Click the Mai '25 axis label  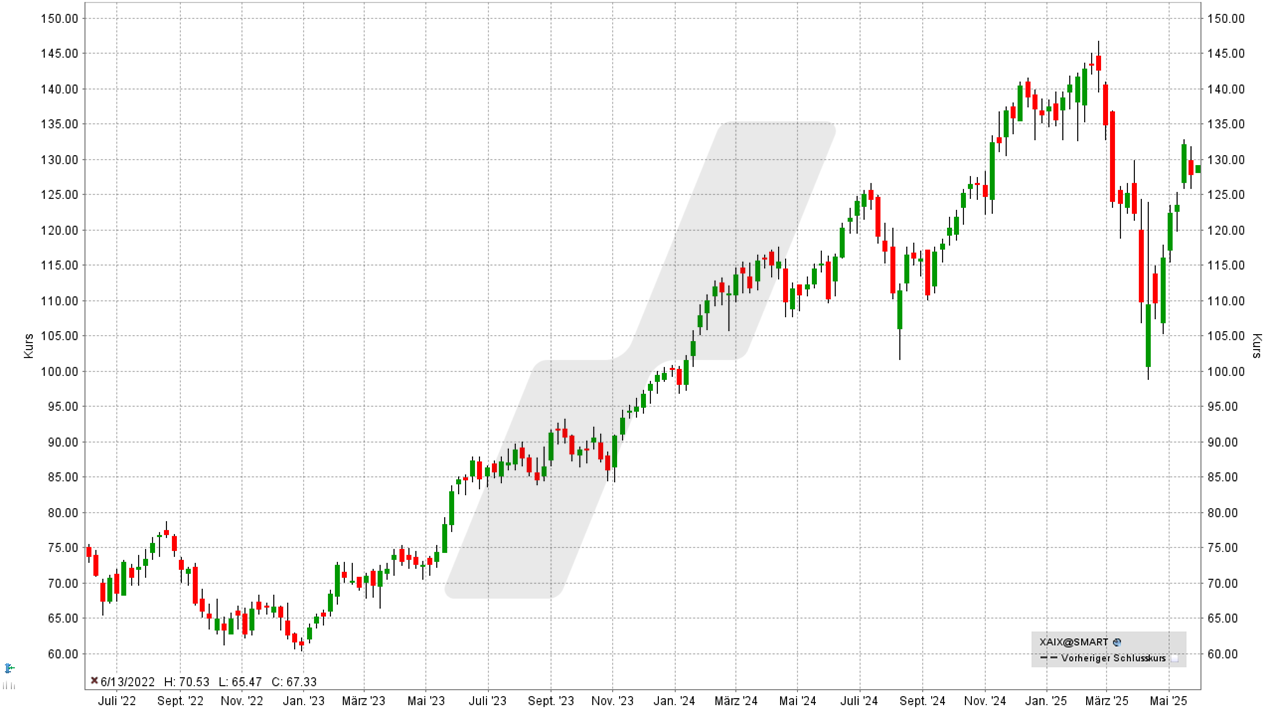tap(1167, 702)
